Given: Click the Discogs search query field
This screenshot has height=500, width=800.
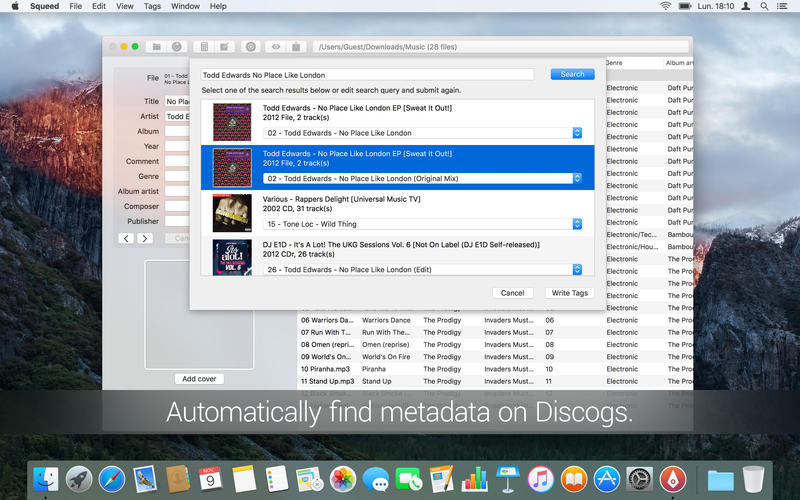Looking at the screenshot, I should [x=367, y=75].
